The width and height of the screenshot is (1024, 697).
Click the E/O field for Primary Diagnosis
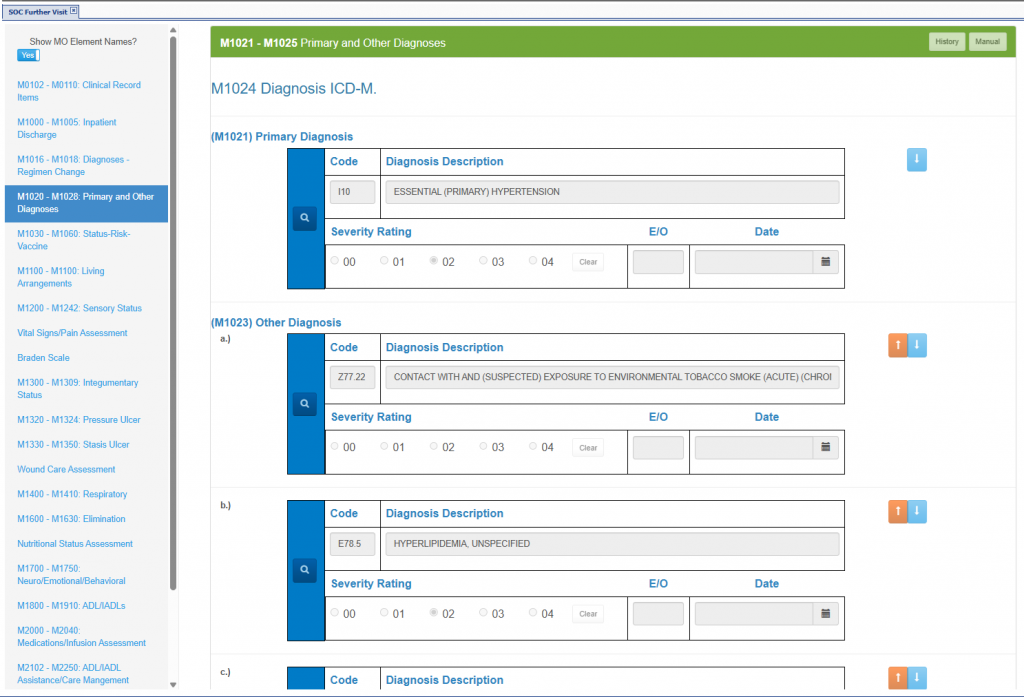(658, 262)
